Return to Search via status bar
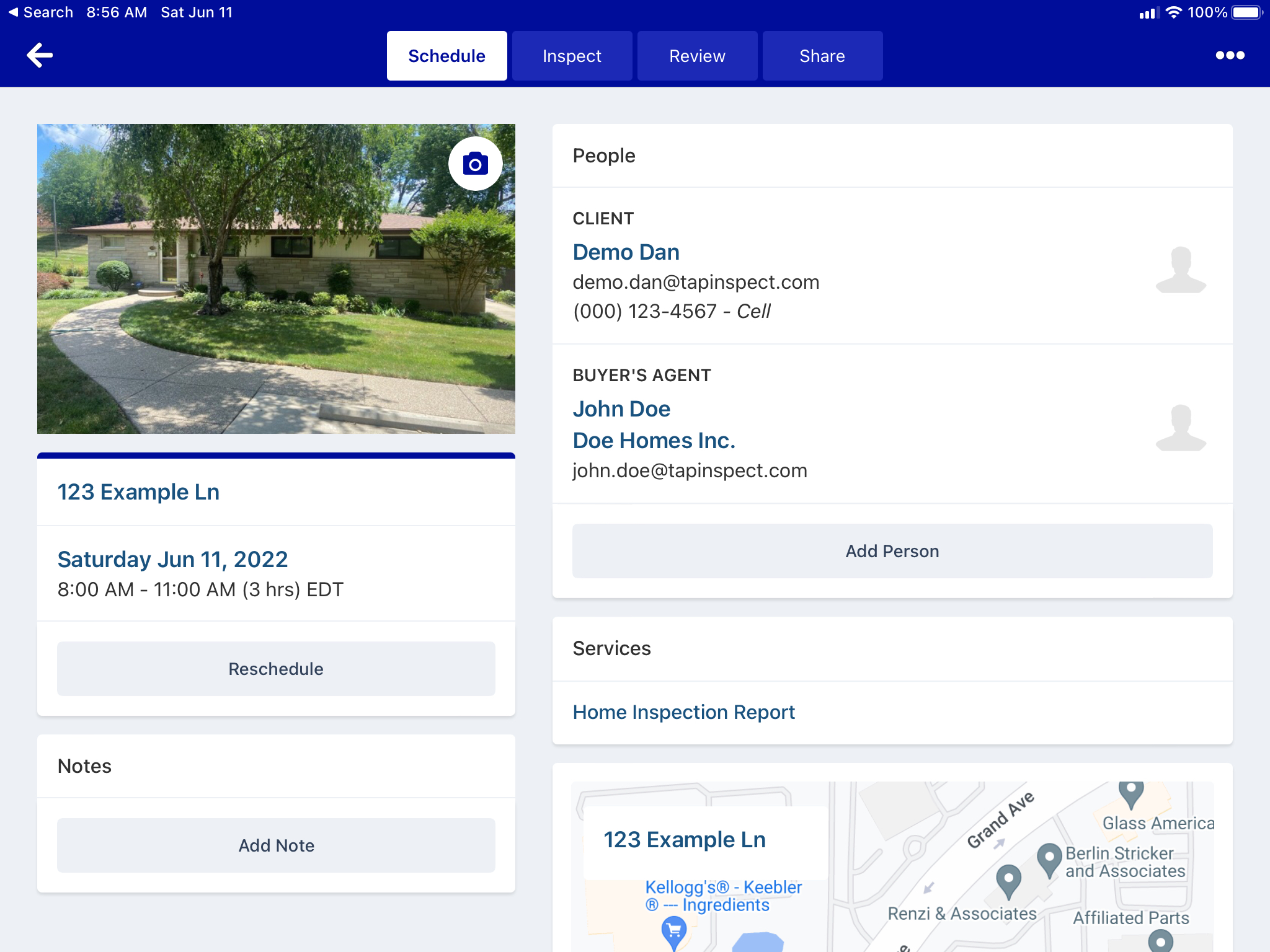This screenshot has width=1270, height=952. [x=41, y=12]
